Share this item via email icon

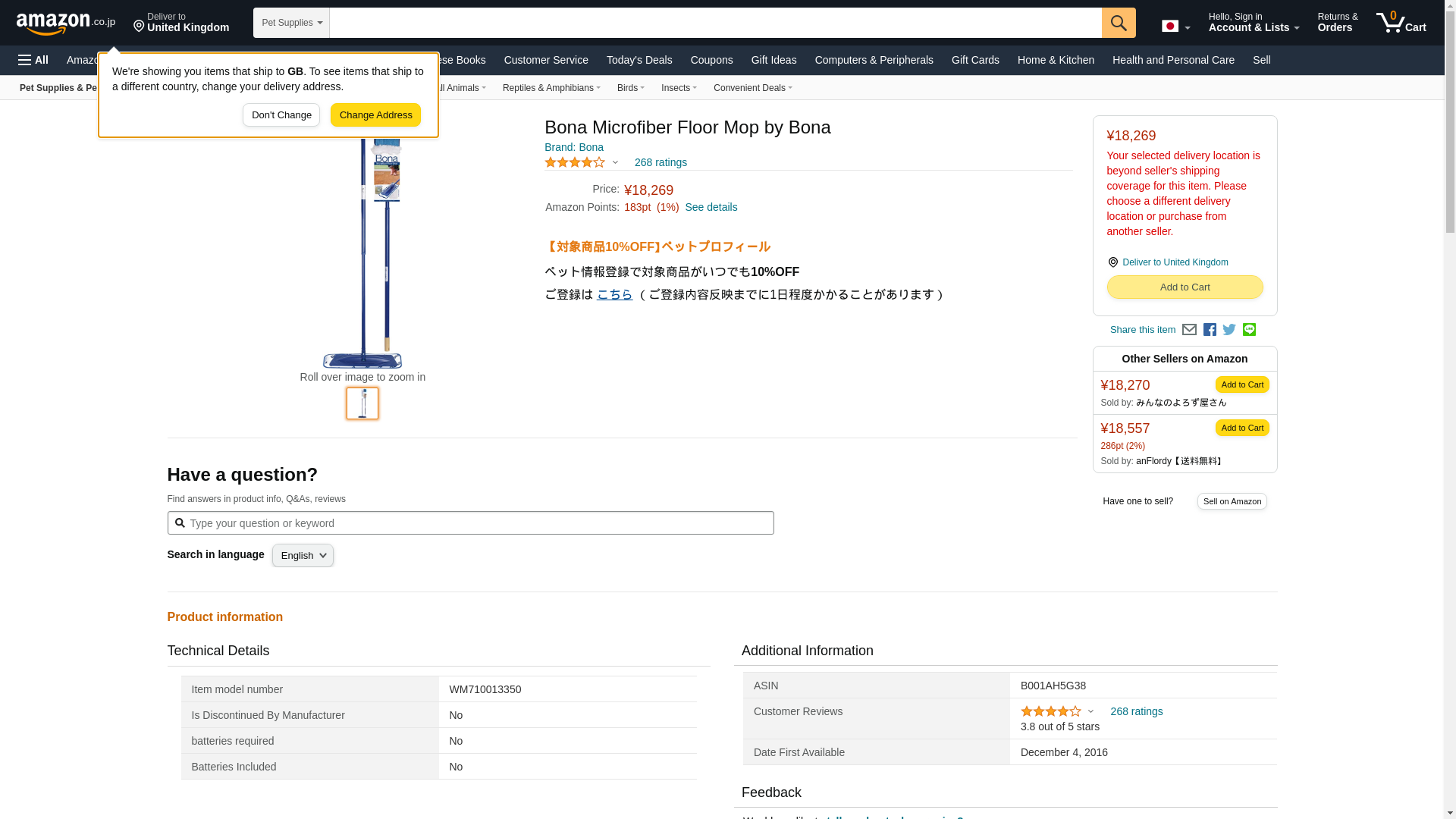(x=1189, y=330)
